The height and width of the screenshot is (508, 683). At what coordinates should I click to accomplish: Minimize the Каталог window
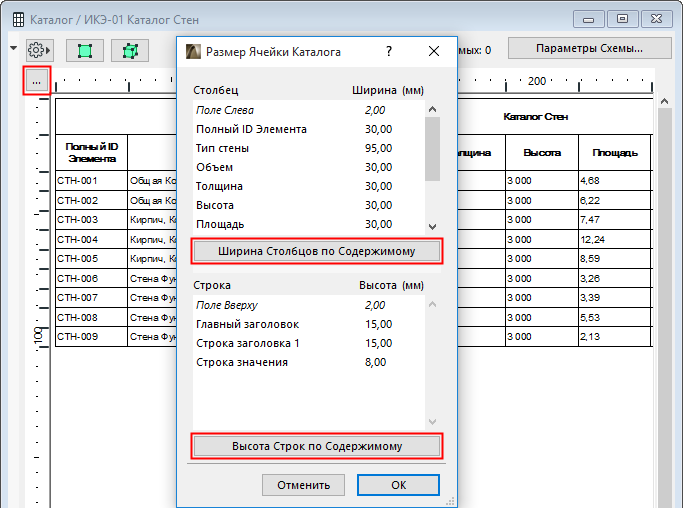[x=588, y=20]
